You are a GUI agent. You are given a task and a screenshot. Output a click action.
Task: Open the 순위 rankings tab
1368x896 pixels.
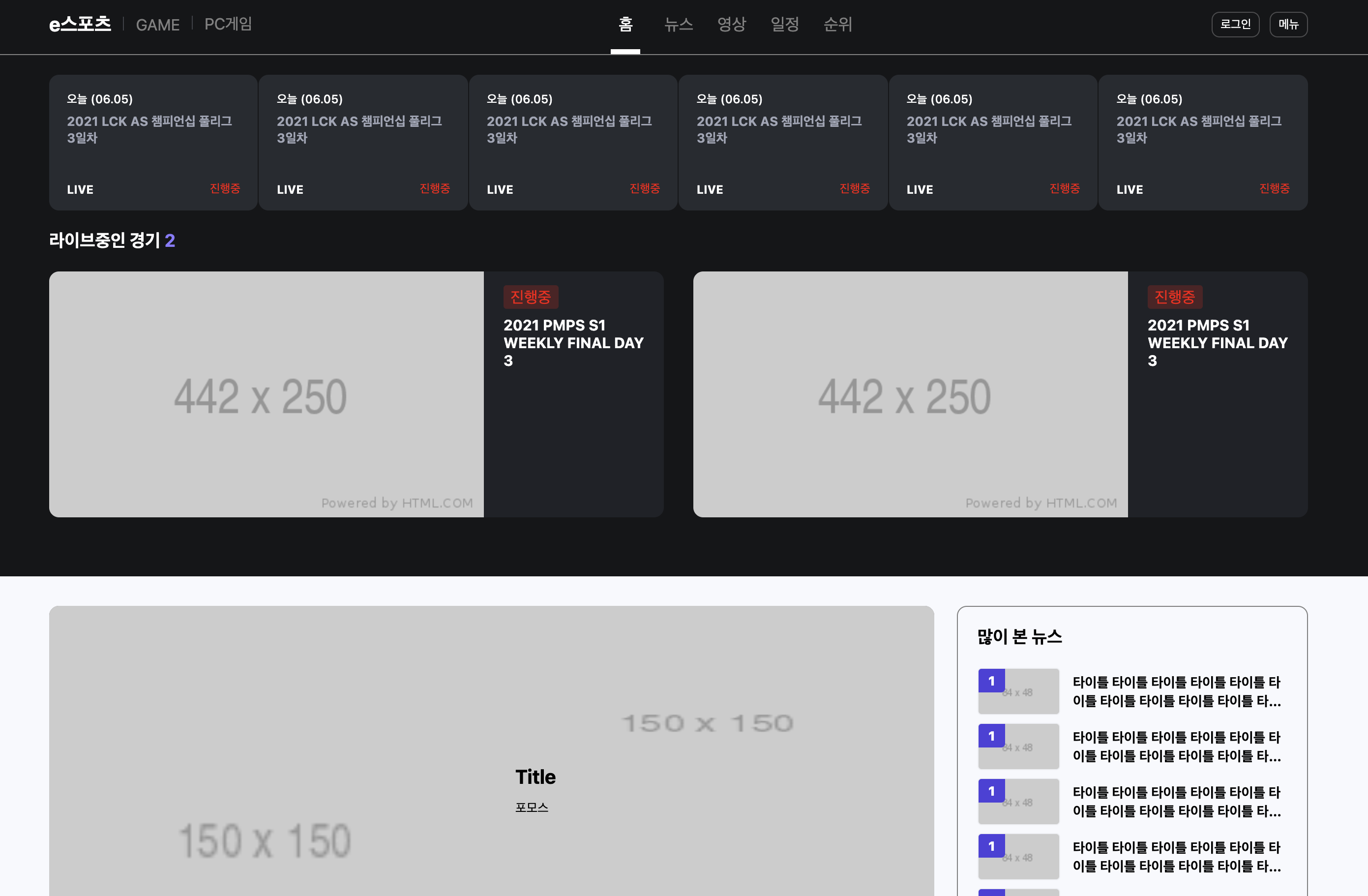point(837,24)
